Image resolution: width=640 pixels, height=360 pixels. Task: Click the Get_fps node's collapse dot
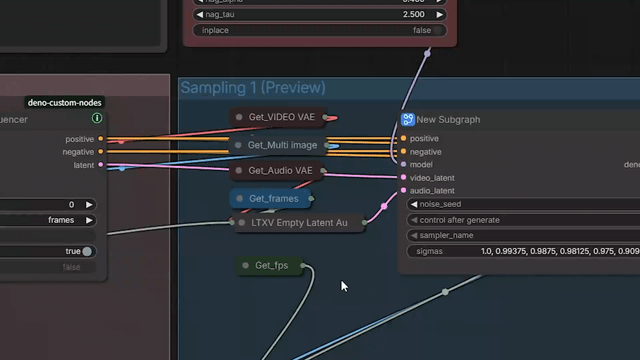pyautogui.click(x=245, y=265)
